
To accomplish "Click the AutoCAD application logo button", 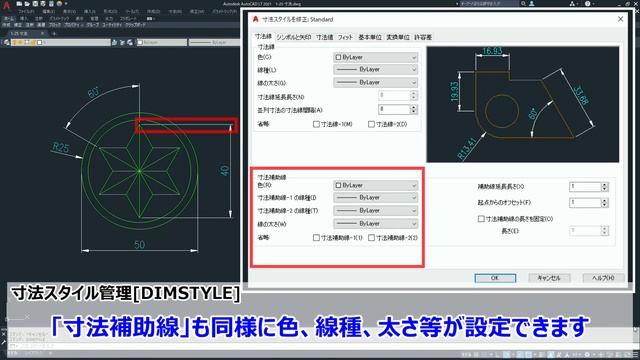I will tap(7, 6).
